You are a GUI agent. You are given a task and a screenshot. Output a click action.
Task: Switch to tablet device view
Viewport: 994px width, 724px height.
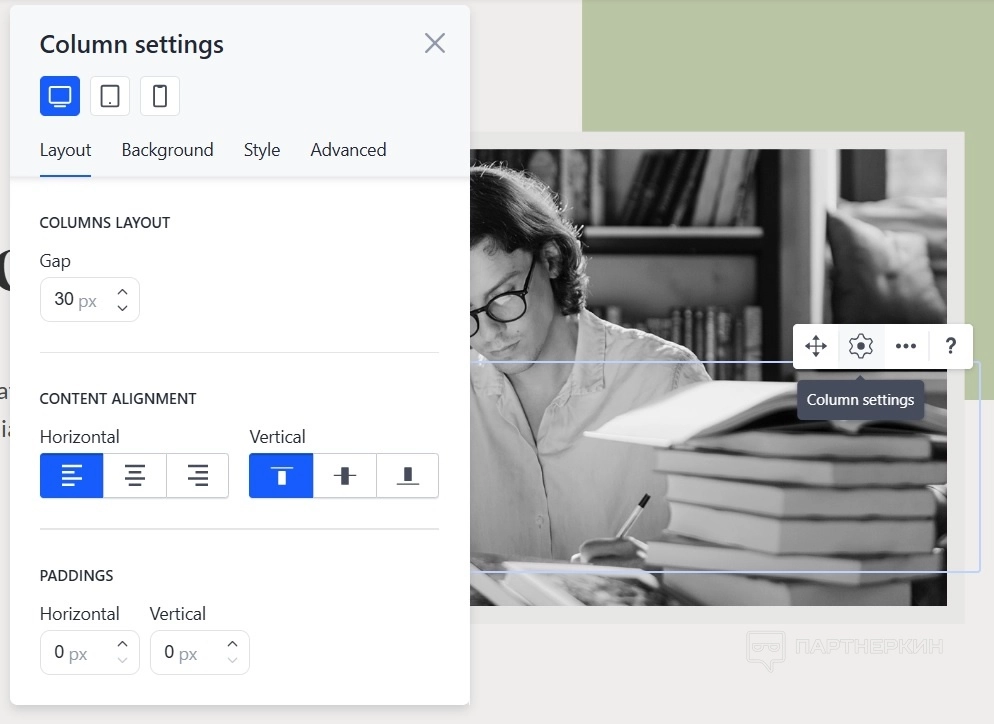click(x=110, y=96)
